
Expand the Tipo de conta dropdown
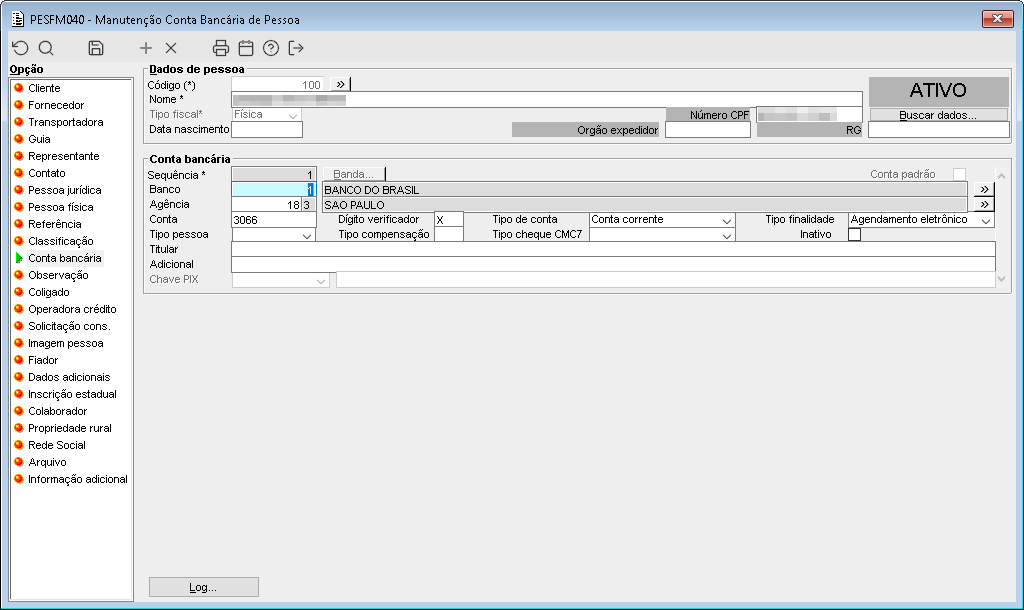pos(662,220)
